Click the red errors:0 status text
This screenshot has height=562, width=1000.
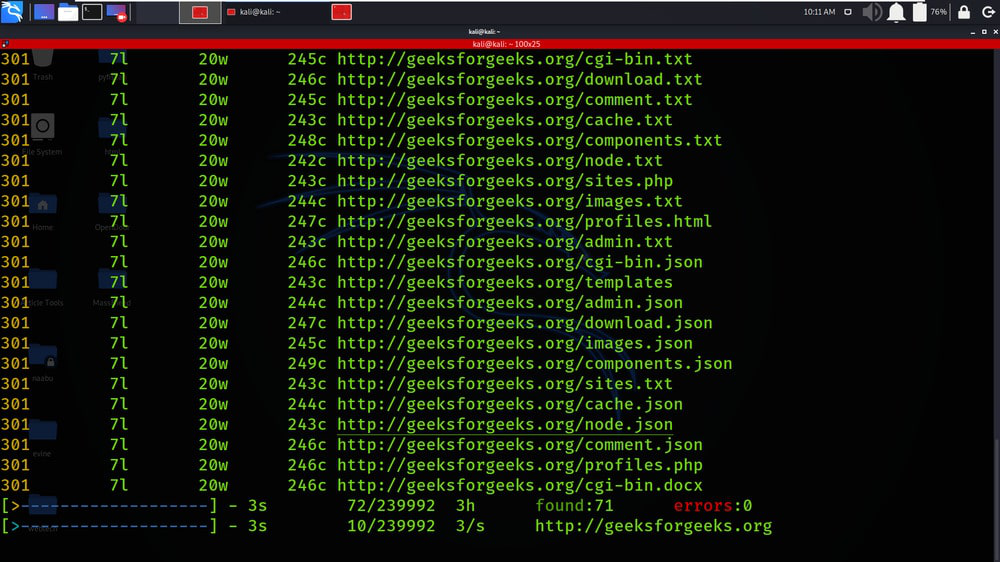click(x=713, y=506)
